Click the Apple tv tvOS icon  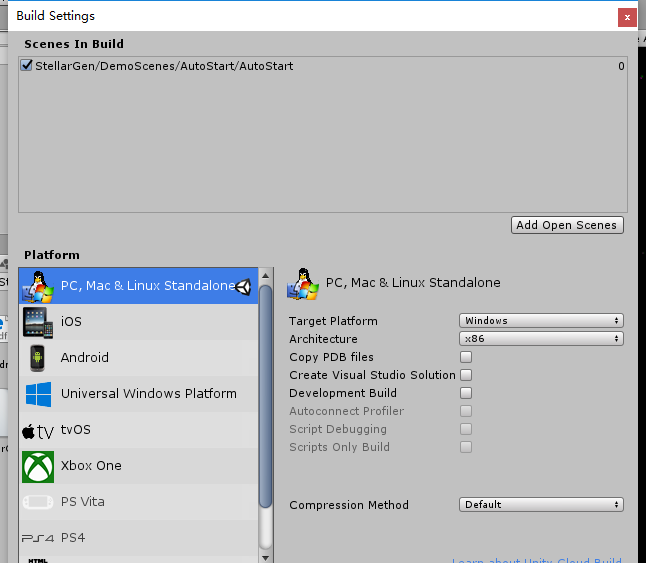pyautogui.click(x=38, y=431)
